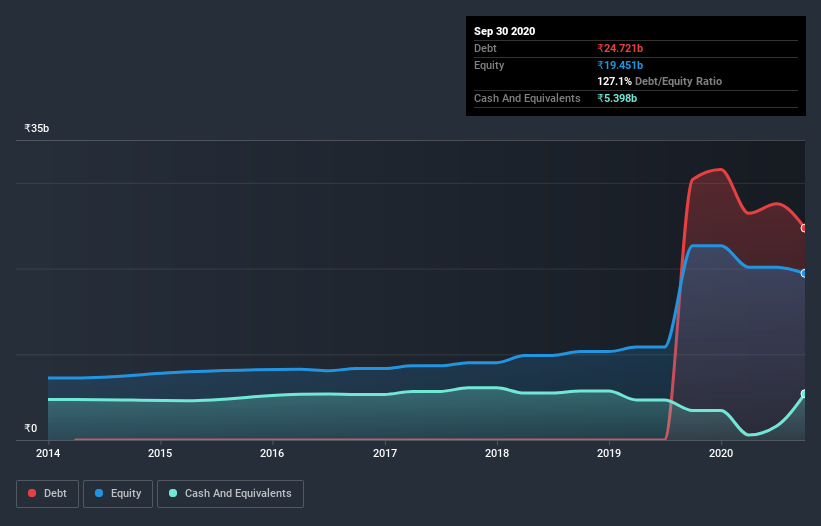
Task: Click the 2014 x-axis label
Action: pos(48,453)
